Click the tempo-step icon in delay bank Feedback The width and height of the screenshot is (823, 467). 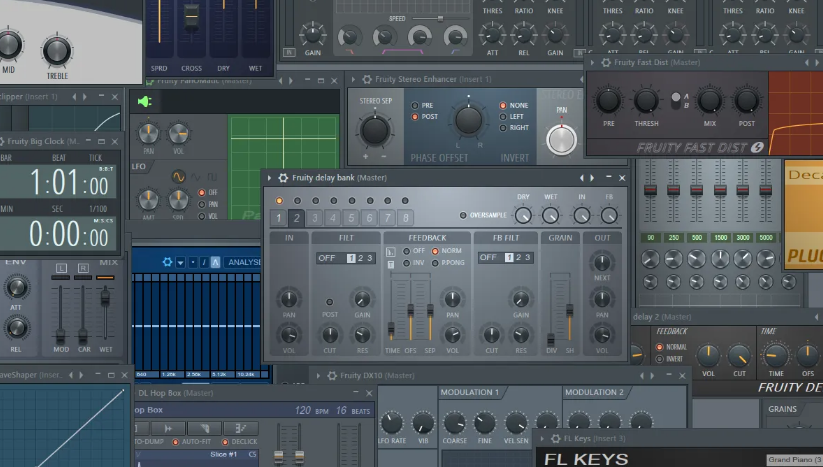coord(391,252)
